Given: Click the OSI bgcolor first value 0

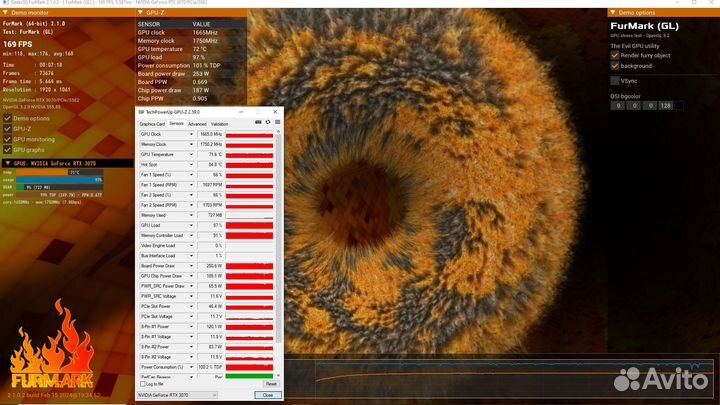Looking at the screenshot, I should click(618, 106).
